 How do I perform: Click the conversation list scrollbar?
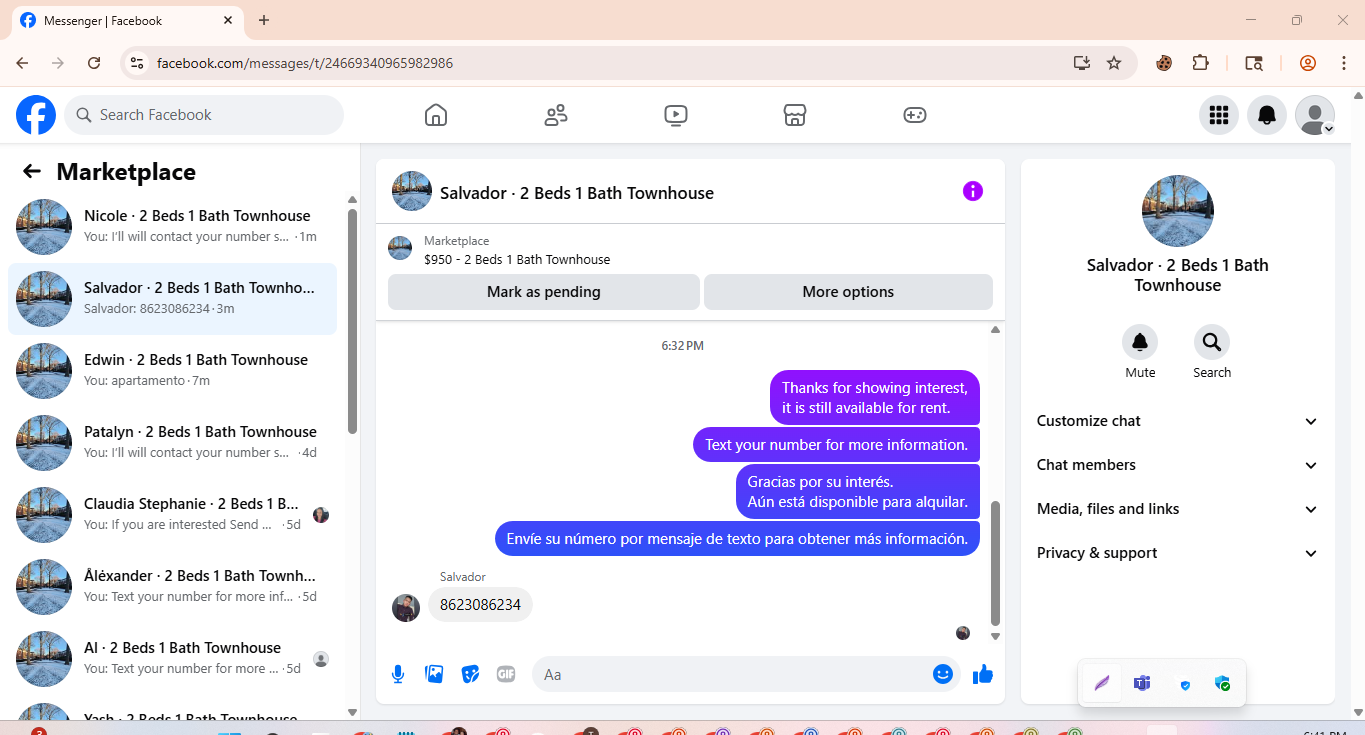coord(352,322)
